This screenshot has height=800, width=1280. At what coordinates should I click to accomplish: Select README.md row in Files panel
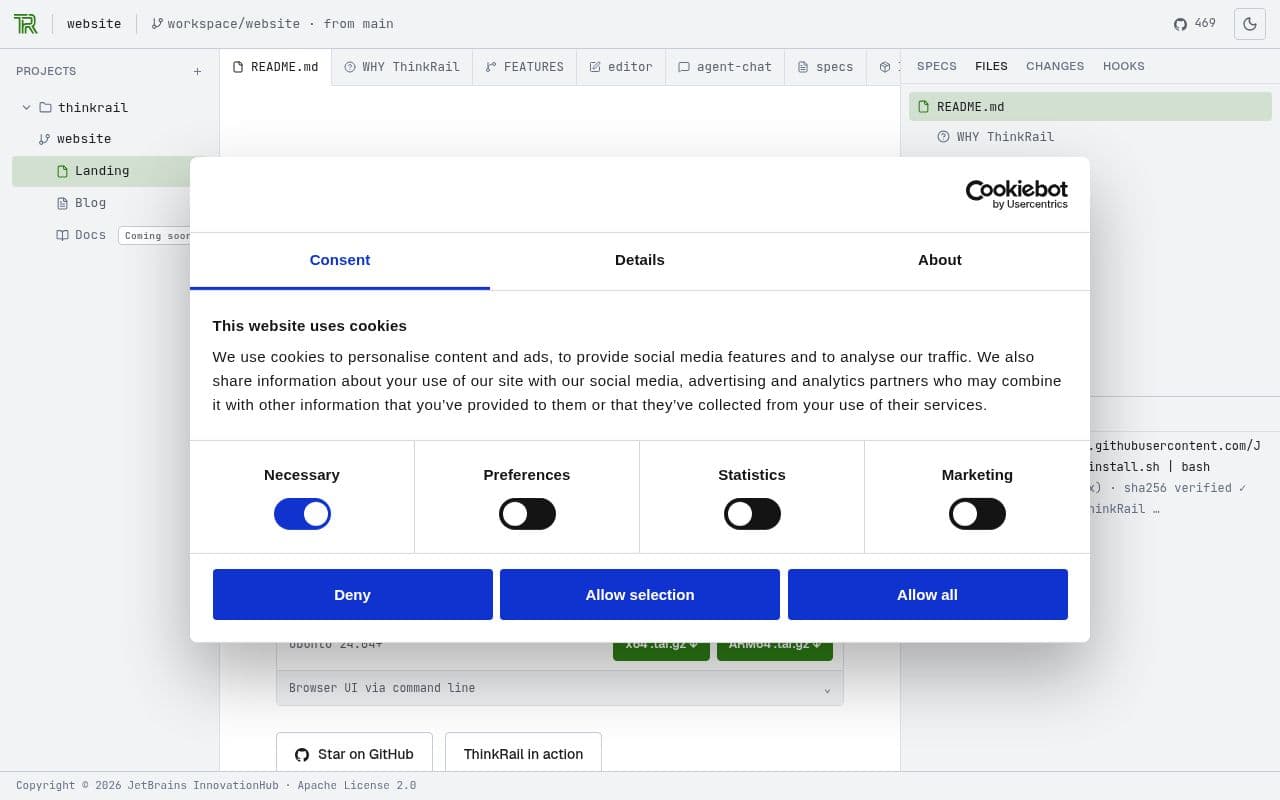pos(1090,107)
